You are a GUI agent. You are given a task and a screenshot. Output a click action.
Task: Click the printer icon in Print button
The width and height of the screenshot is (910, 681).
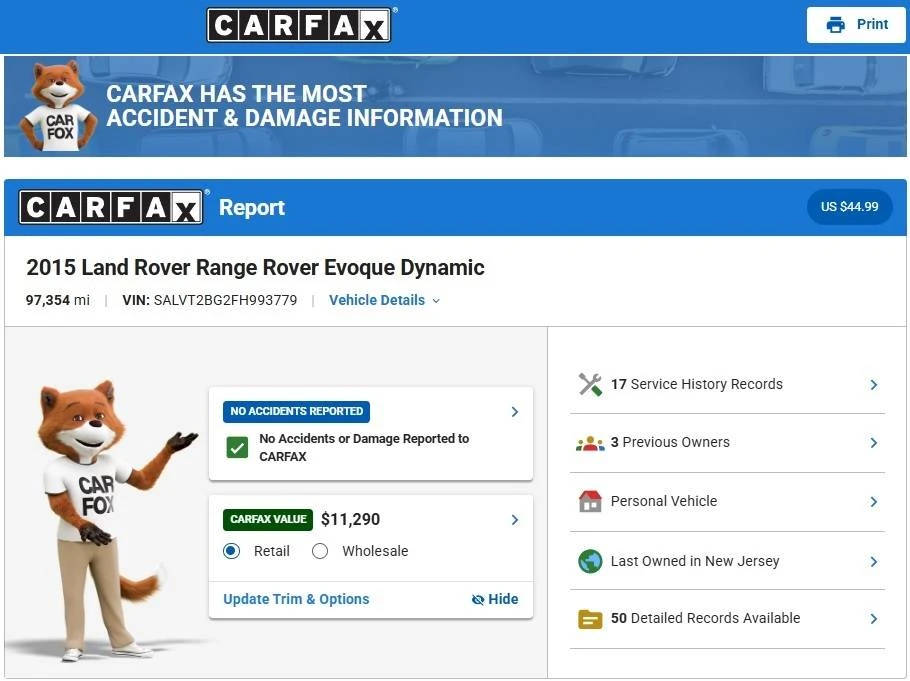(835, 25)
